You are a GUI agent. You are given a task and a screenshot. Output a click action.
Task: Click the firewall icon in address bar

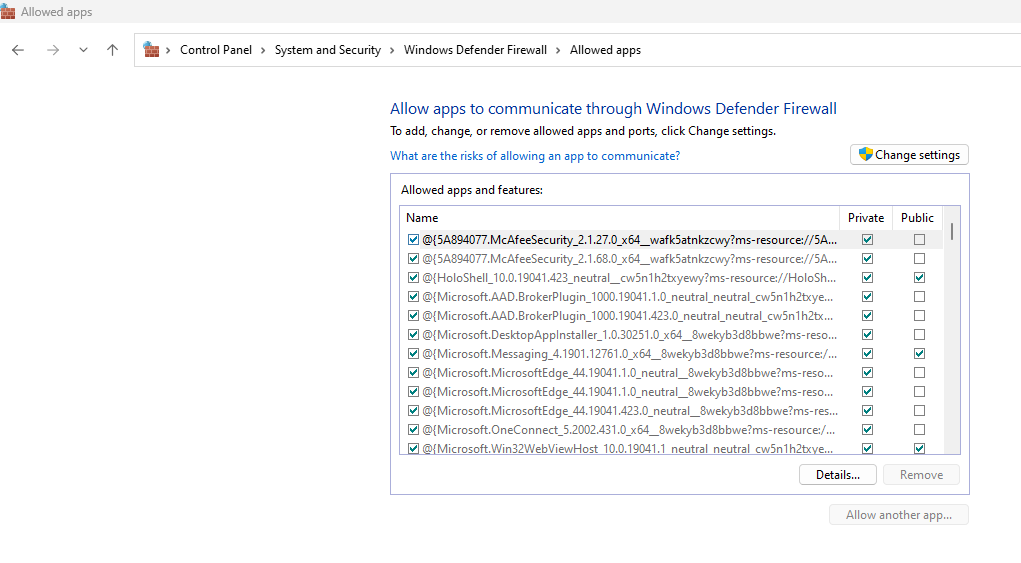pos(151,49)
